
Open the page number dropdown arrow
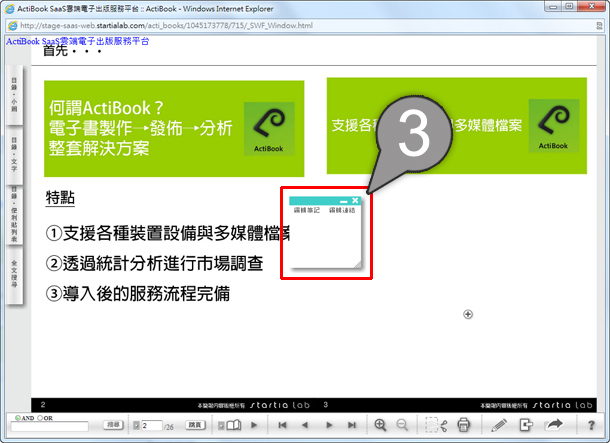[x=136, y=425]
